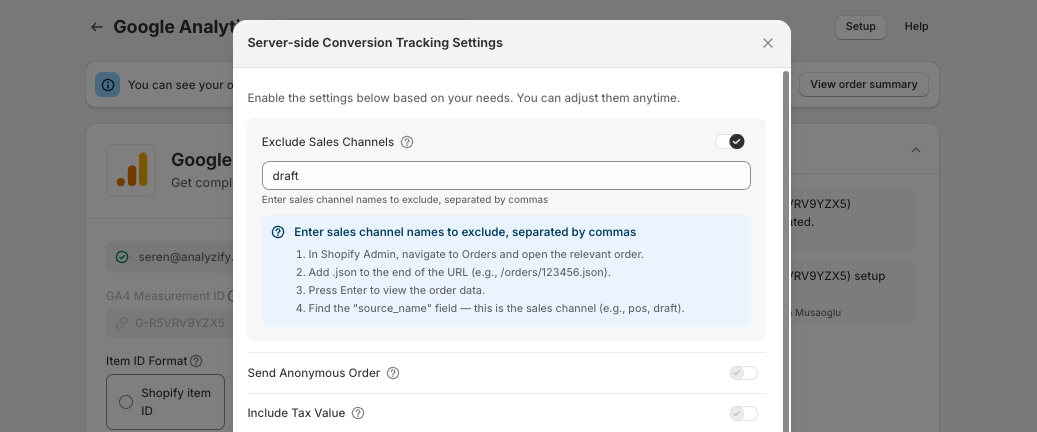The height and width of the screenshot is (432, 1037).
Task: Click the 'GA4 Measurement ID' label
Action: click(165, 296)
